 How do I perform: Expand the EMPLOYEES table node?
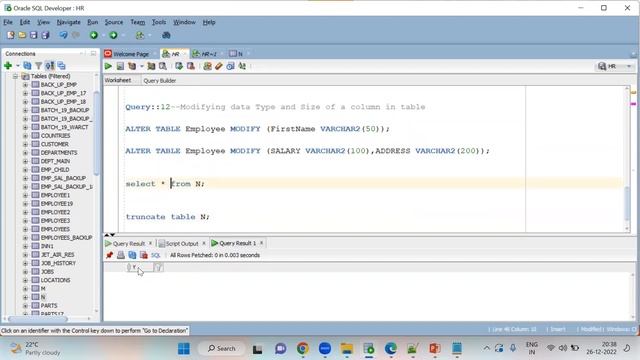click(x=25, y=229)
